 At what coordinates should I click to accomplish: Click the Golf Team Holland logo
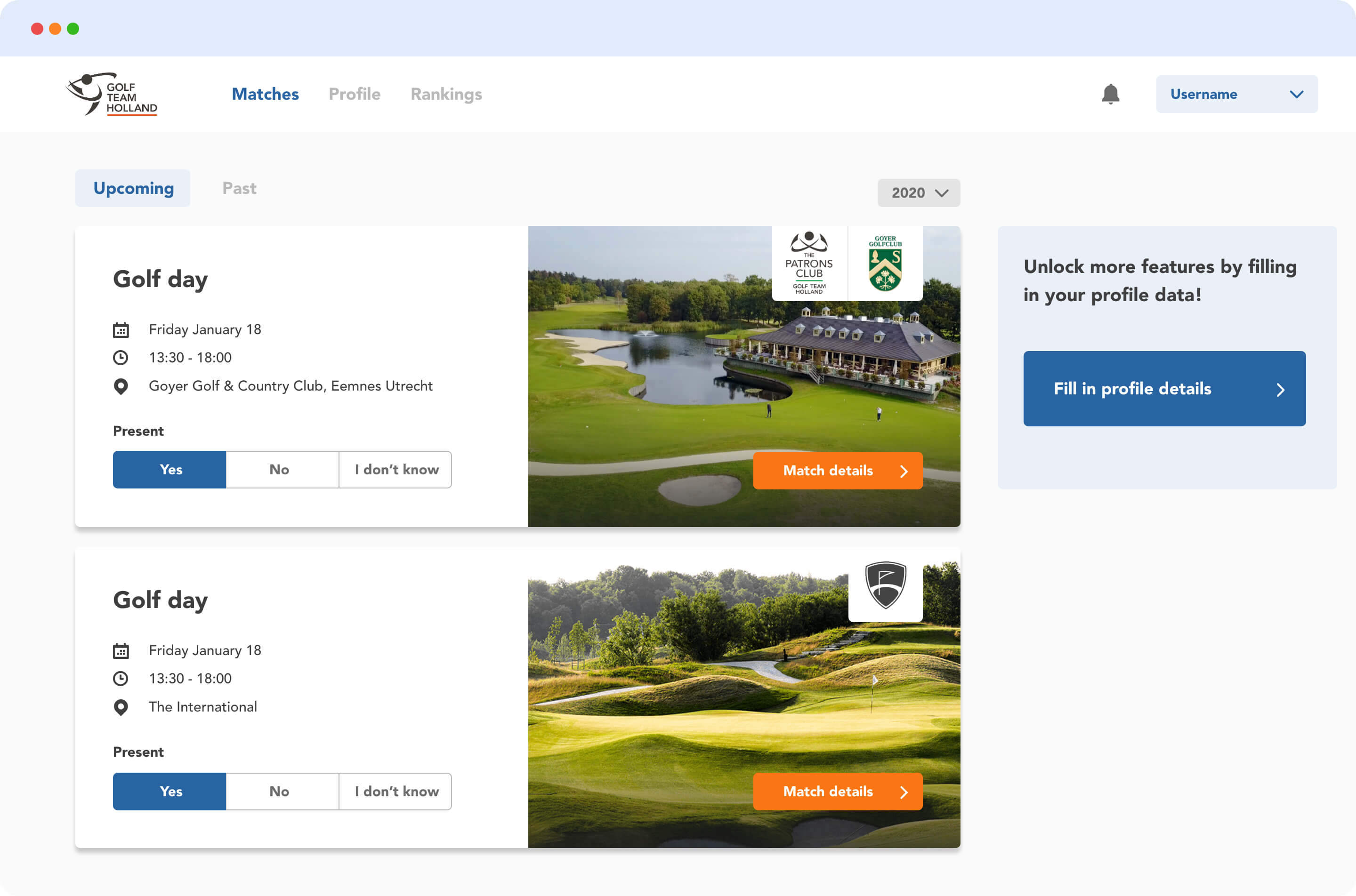click(112, 94)
